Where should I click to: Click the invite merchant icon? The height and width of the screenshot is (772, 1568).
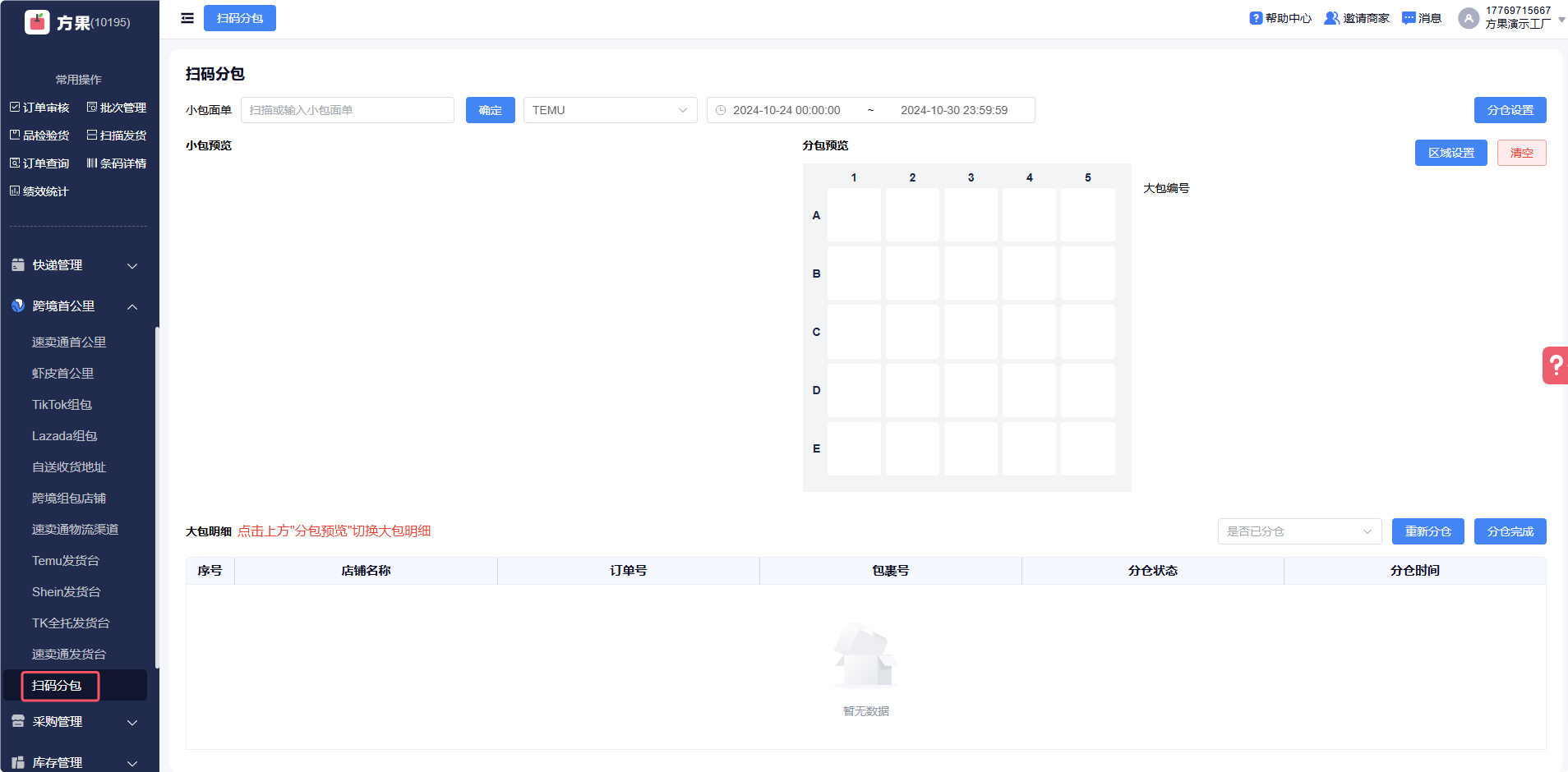pos(1331,18)
